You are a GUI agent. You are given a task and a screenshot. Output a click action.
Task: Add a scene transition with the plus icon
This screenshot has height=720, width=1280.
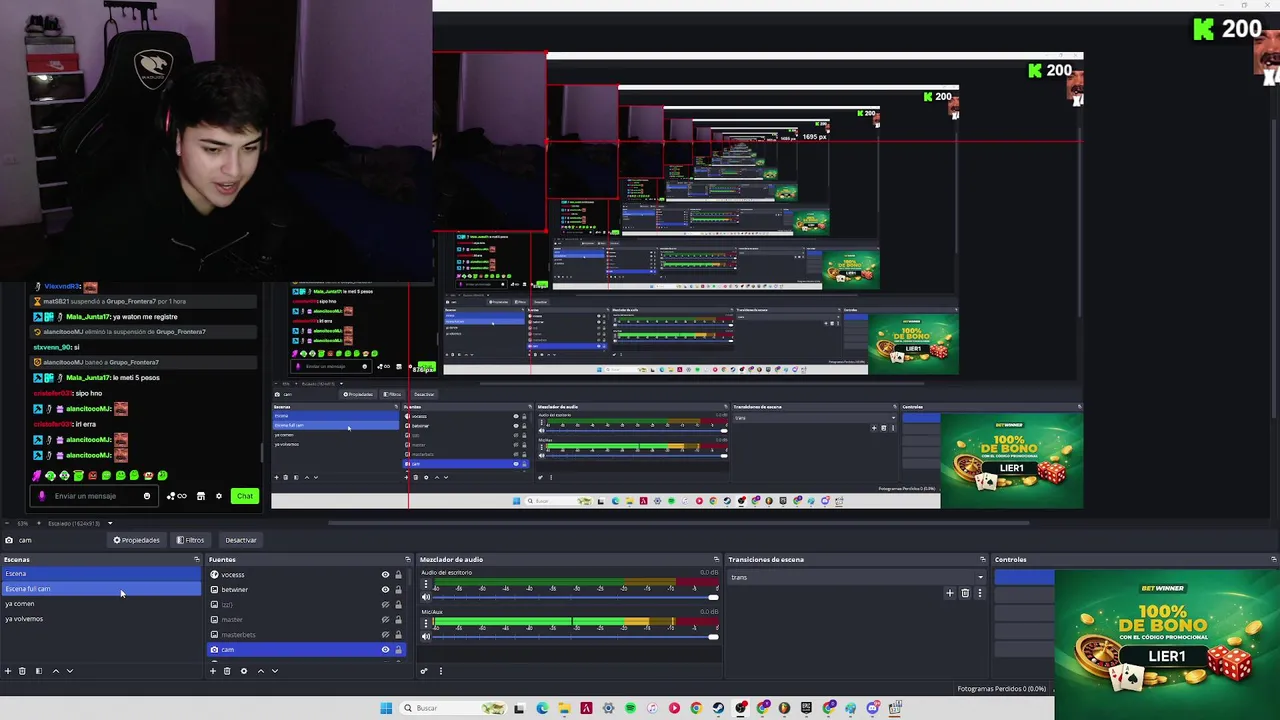coord(950,593)
